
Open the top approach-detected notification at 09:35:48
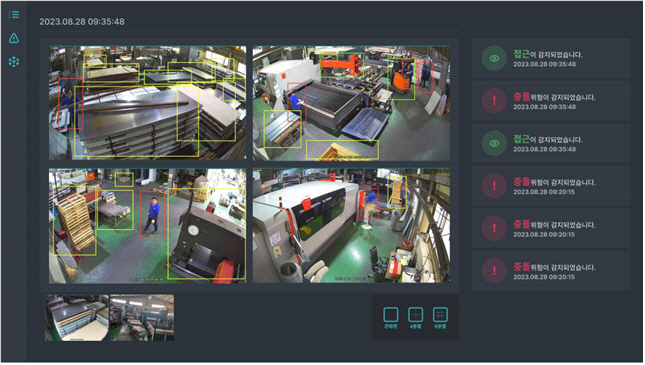point(551,58)
